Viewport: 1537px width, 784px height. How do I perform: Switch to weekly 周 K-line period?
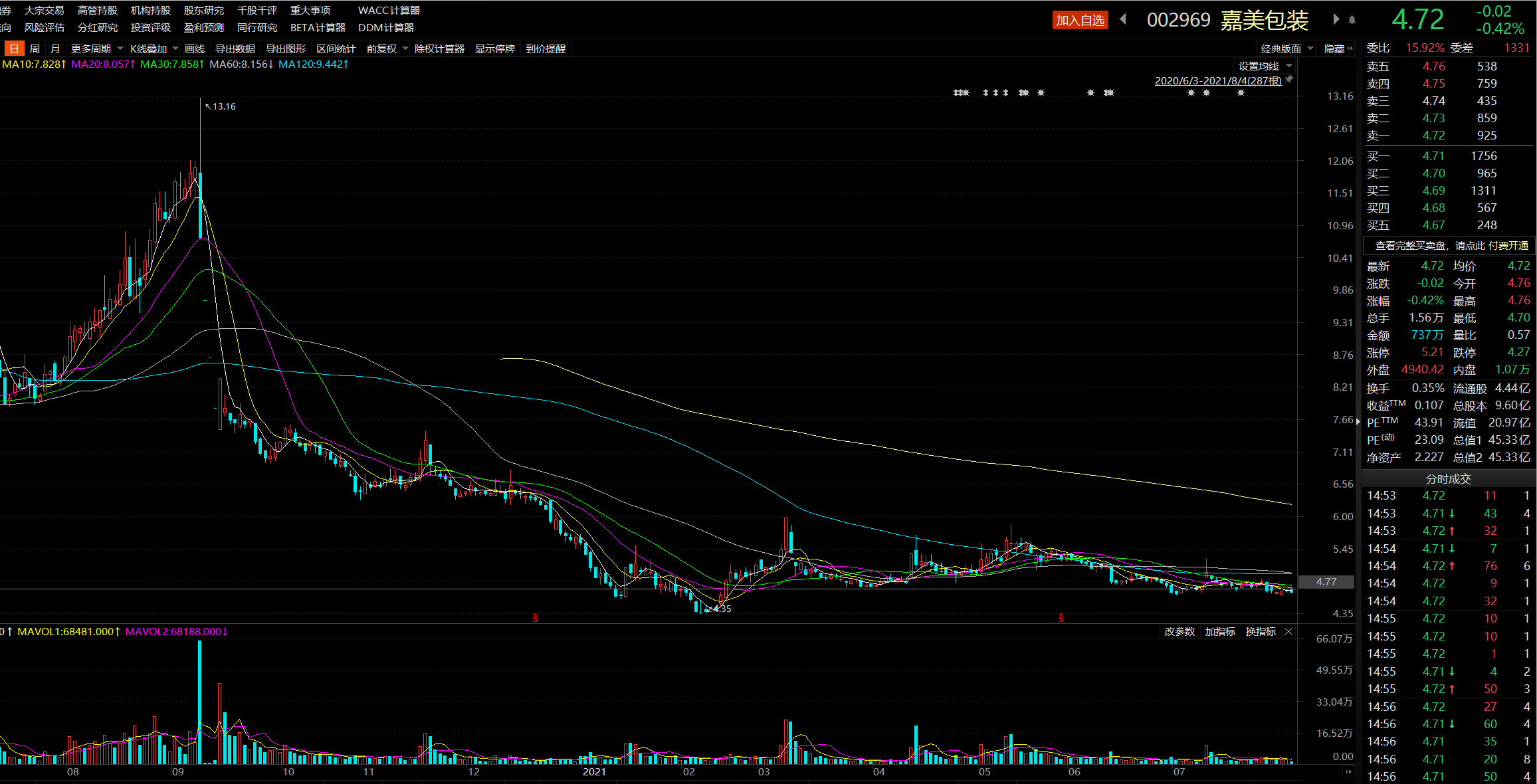(x=35, y=49)
